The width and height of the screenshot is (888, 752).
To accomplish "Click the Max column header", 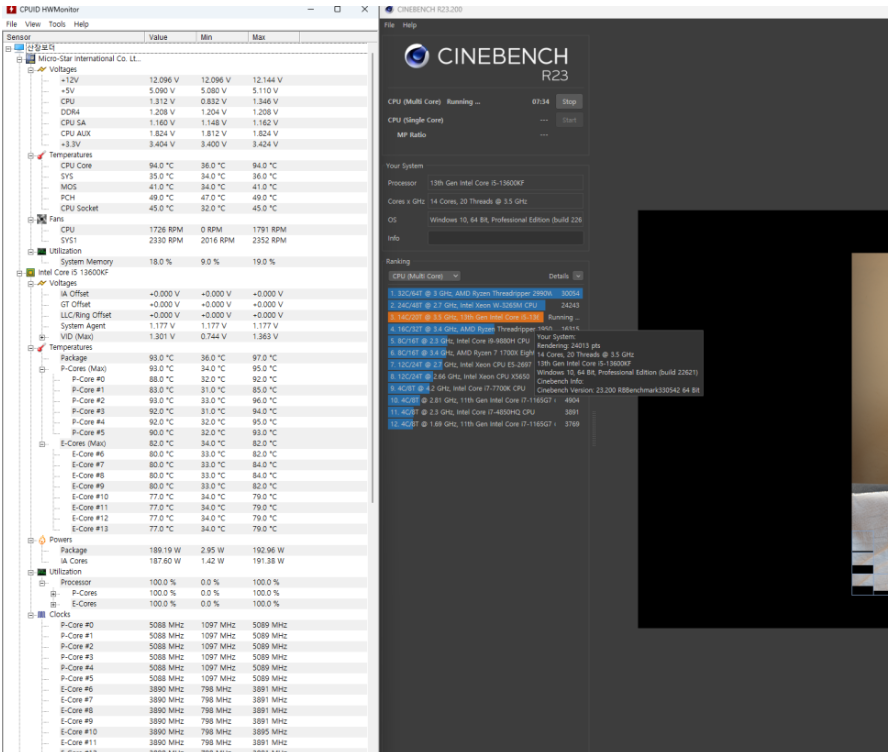I will [274, 37].
